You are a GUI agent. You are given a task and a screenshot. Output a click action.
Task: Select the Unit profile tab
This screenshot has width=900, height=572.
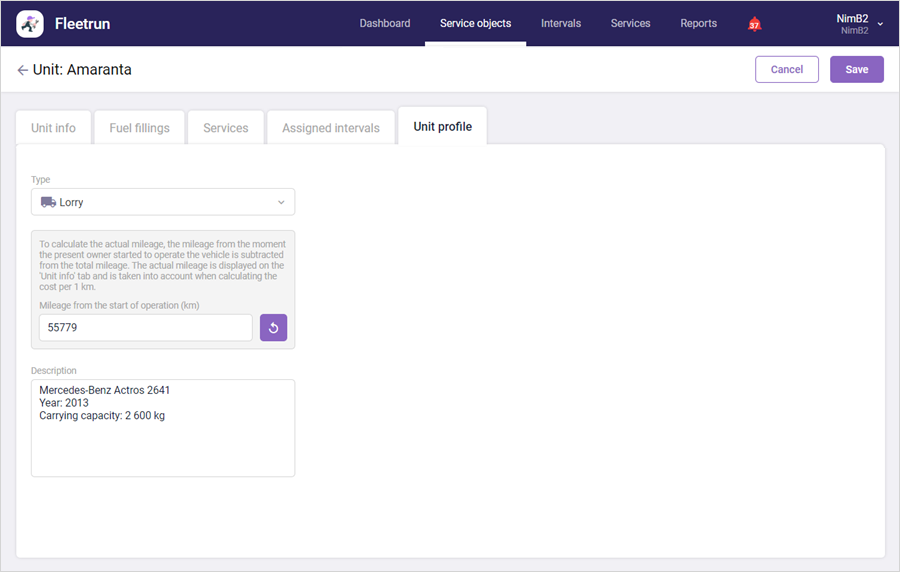point(443,126)
